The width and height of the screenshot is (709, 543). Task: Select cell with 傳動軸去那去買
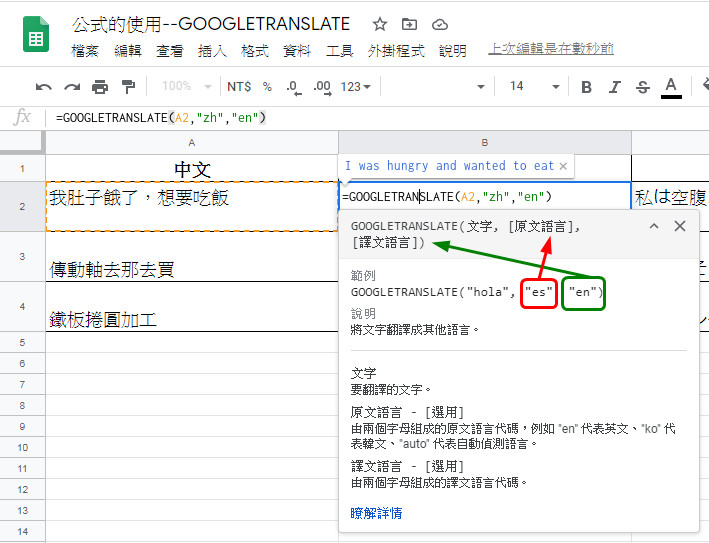click(x=192, y=256)
